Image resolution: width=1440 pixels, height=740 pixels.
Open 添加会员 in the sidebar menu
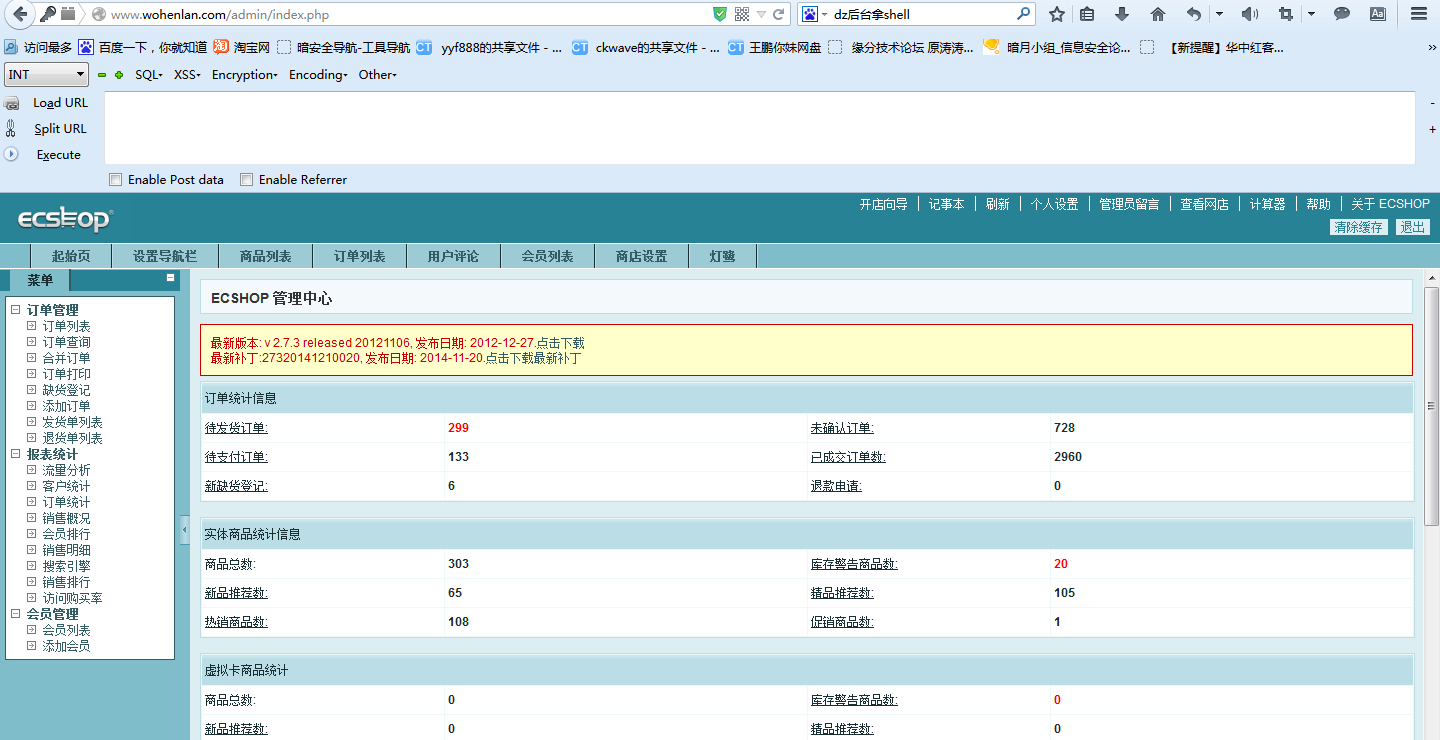(x=67, y=646)
